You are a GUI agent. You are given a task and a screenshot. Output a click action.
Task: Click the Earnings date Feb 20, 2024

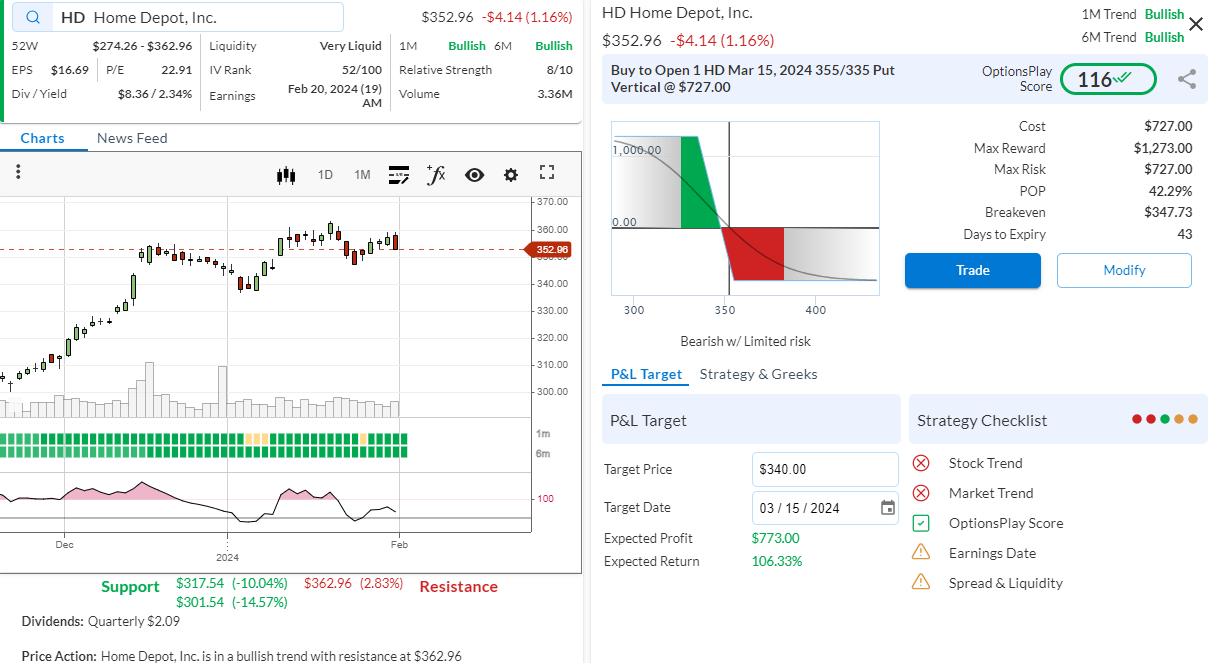[335, 95]
